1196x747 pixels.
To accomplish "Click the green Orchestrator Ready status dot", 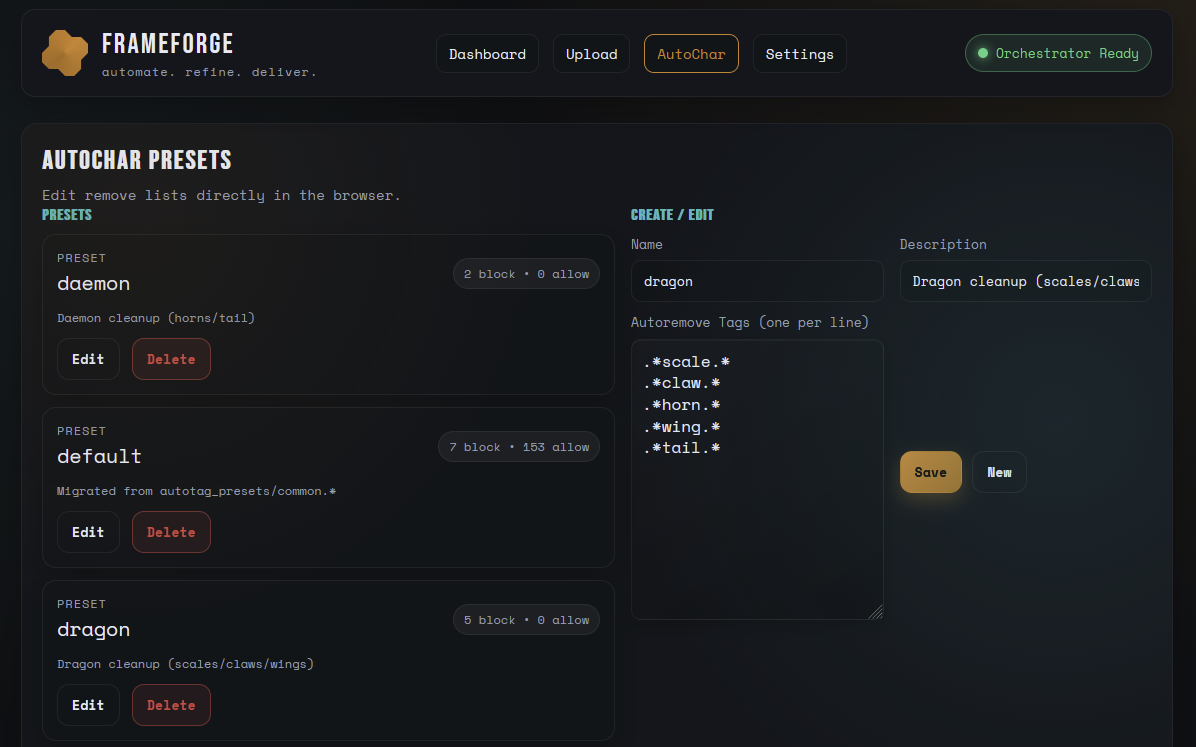I will (982, 53).
